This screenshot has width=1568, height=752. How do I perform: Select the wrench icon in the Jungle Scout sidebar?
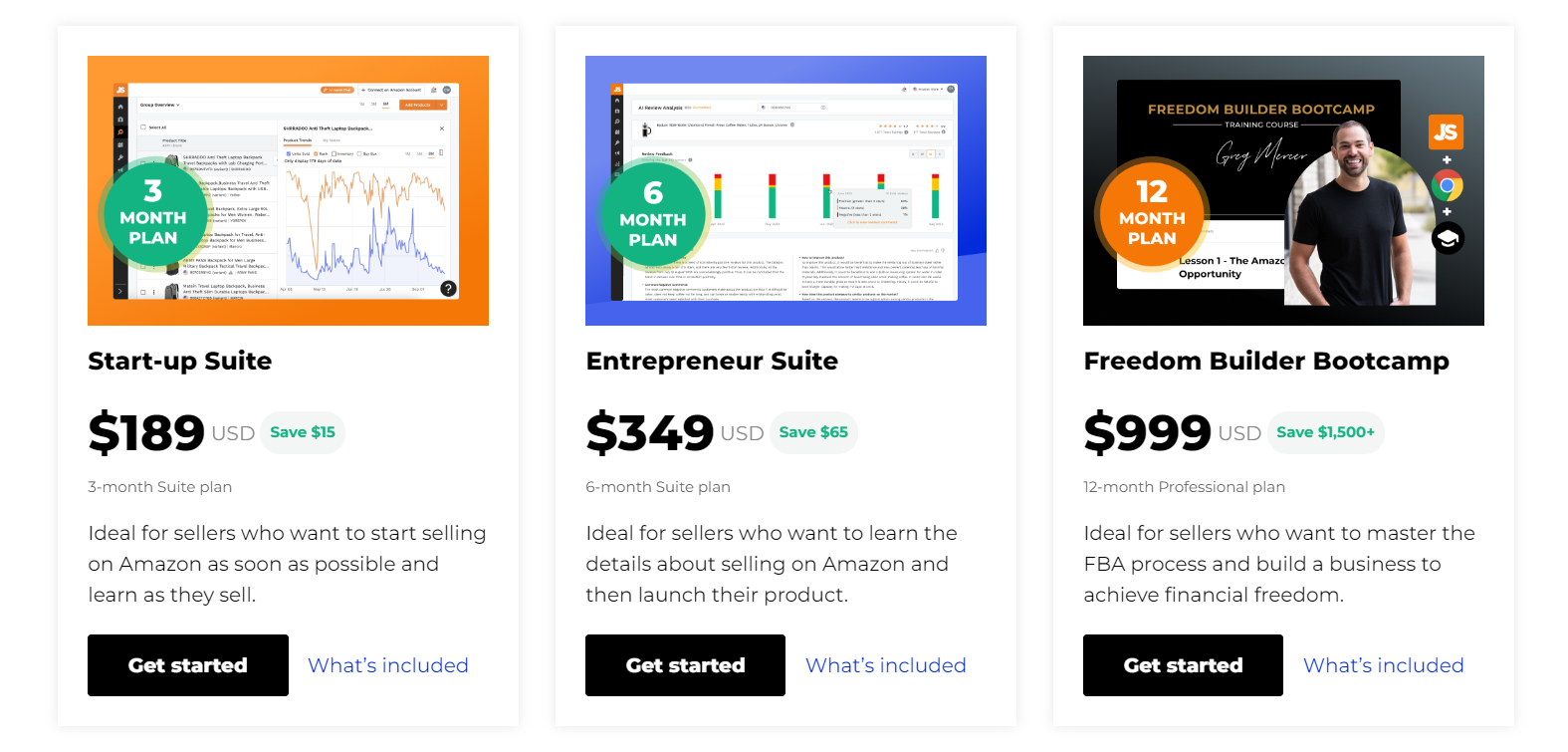tap(120, 157)
